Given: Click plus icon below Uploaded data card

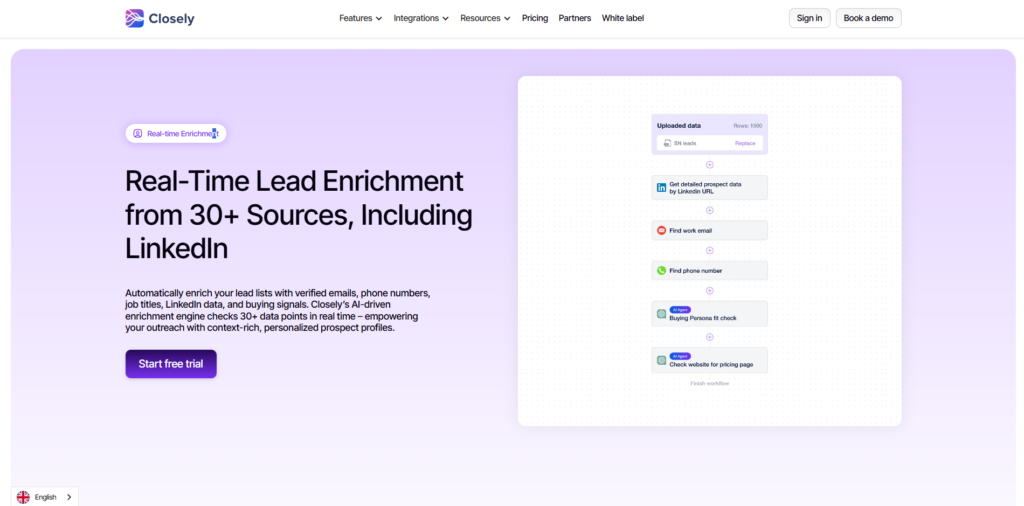Looking at the screenshot, I should (x=710, y=164).
